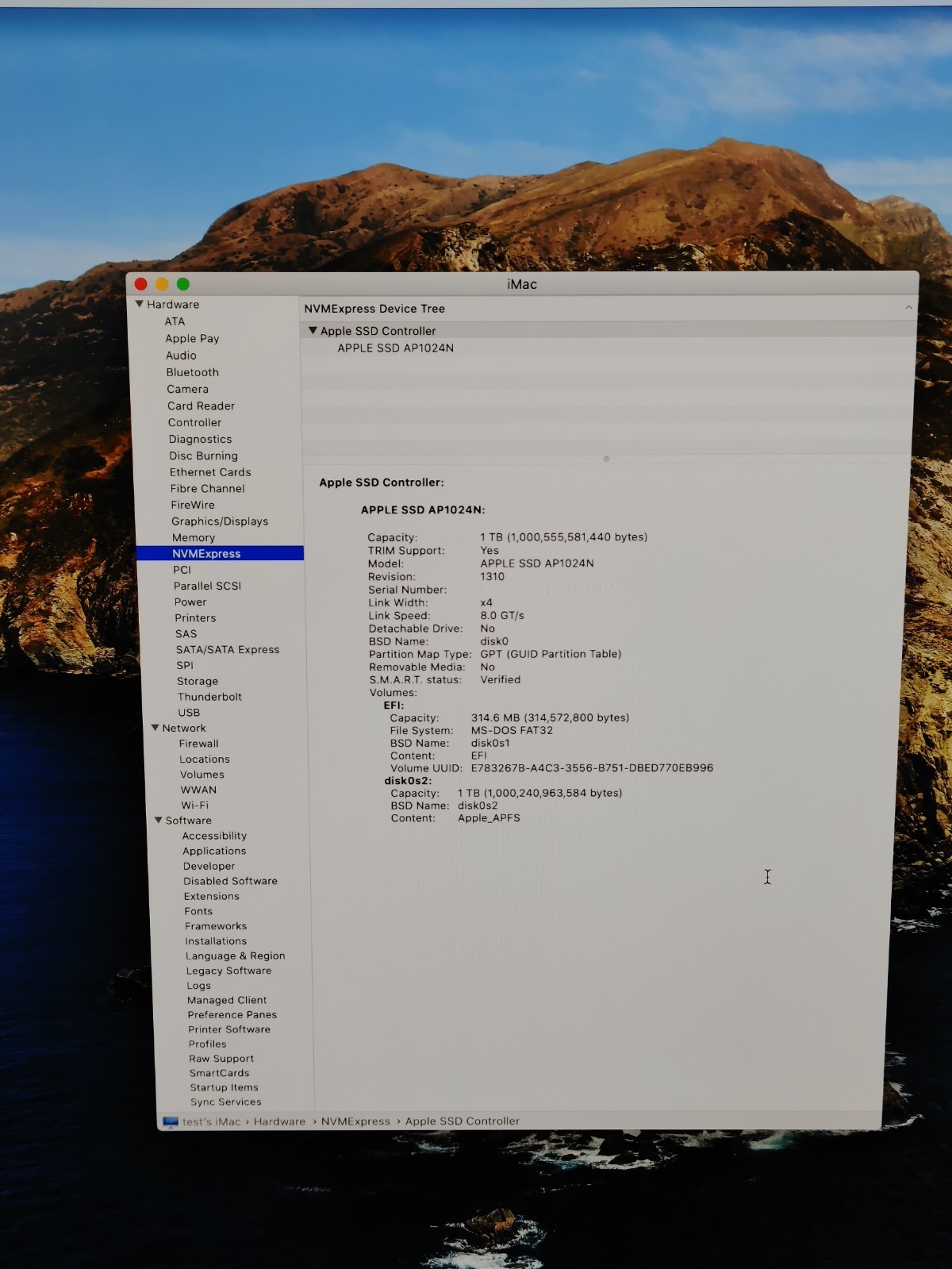Select Fibre Channel in the sidebar
This screenshot has height=1269, width=952.
(207, 488)
